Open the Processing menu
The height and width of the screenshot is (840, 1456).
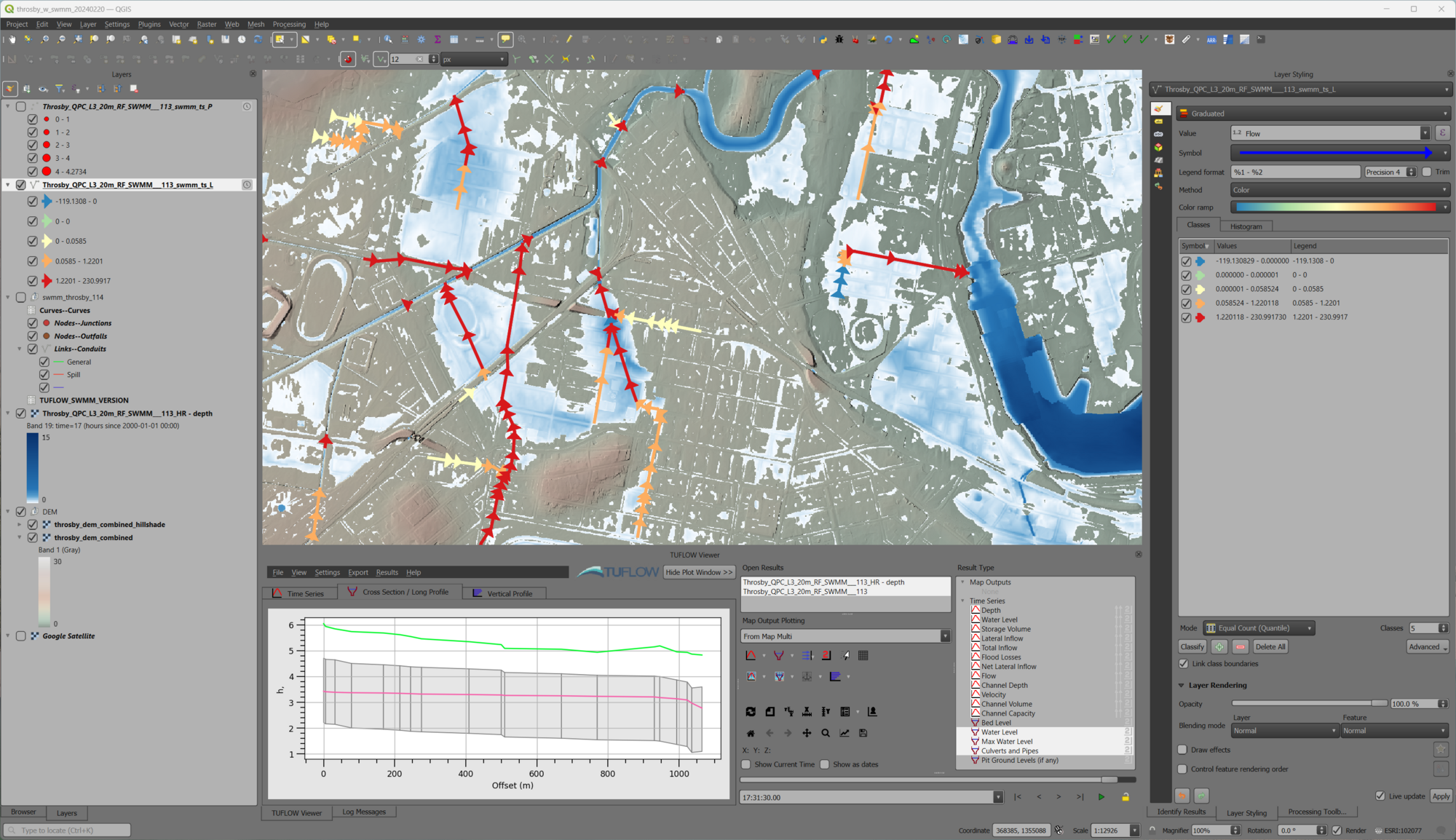(x=289, y=24)
